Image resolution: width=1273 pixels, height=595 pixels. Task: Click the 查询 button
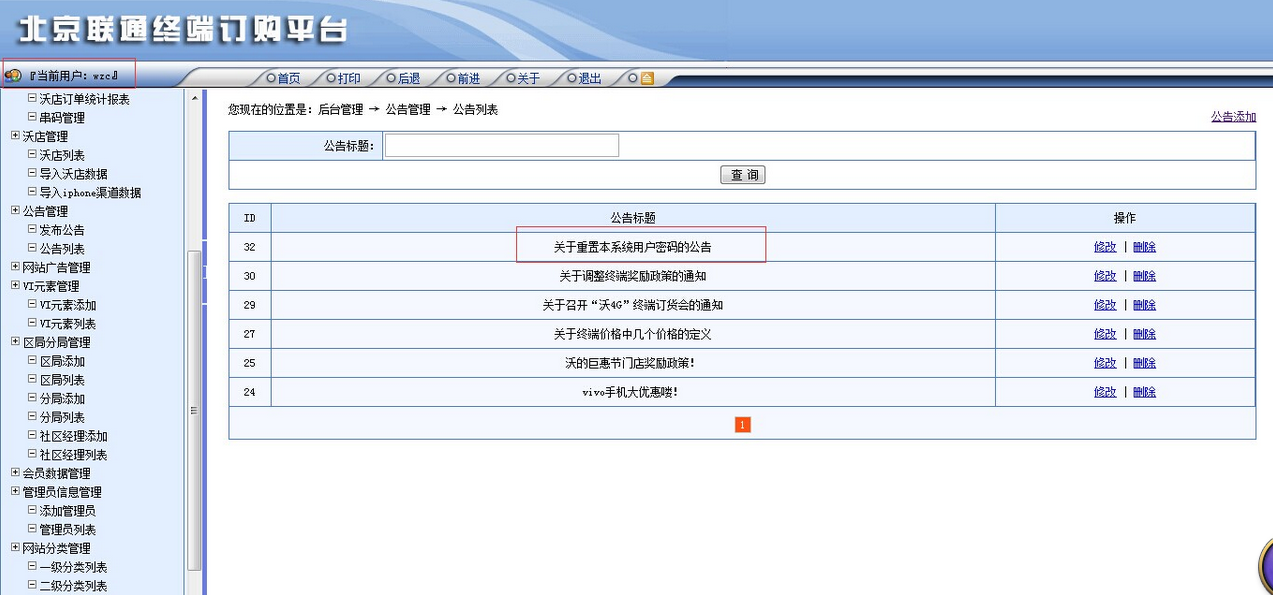[x=742, y=175]
